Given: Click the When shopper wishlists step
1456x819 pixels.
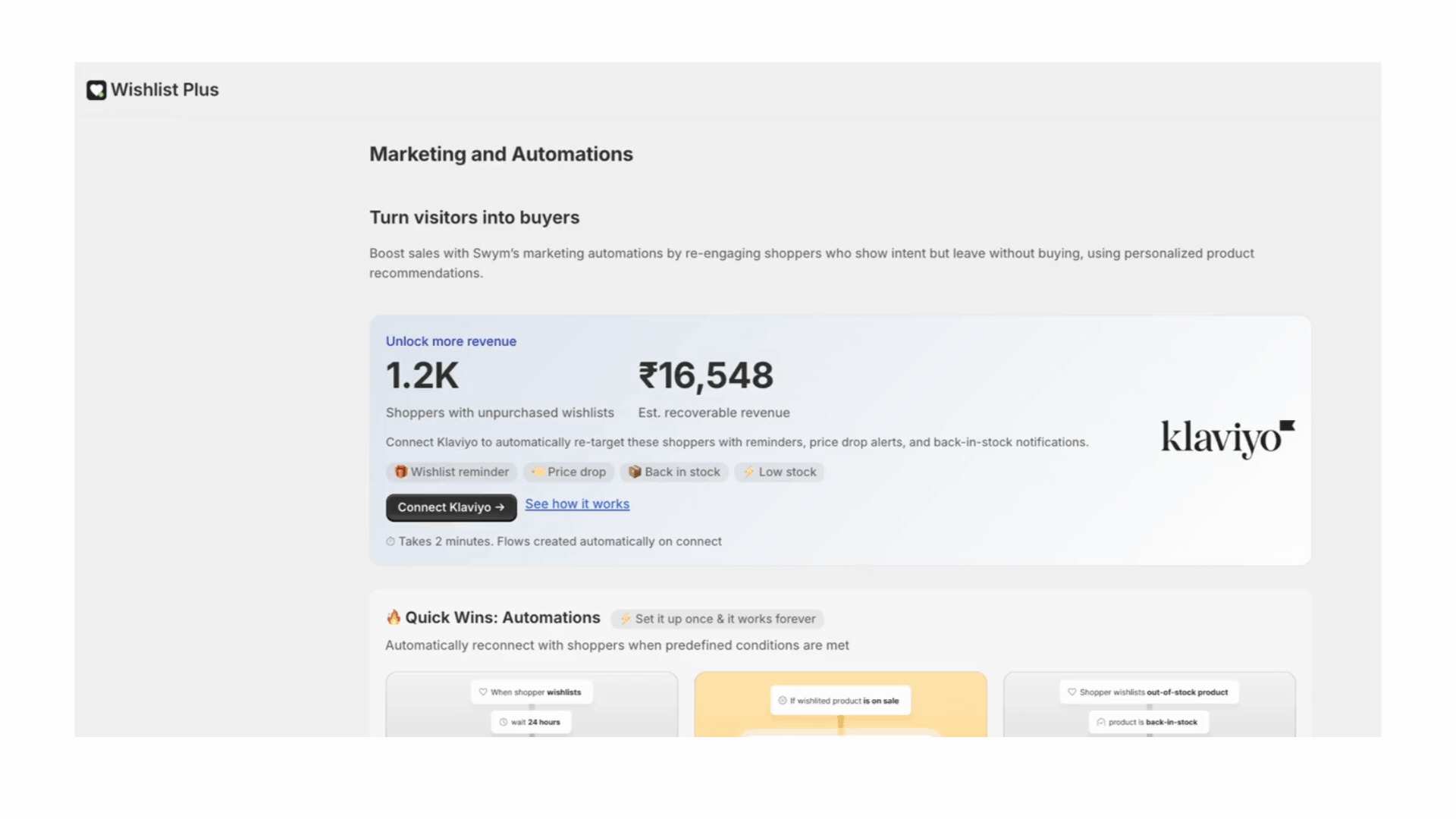Looking at the screenshot, I should click(x=532, y=692).
